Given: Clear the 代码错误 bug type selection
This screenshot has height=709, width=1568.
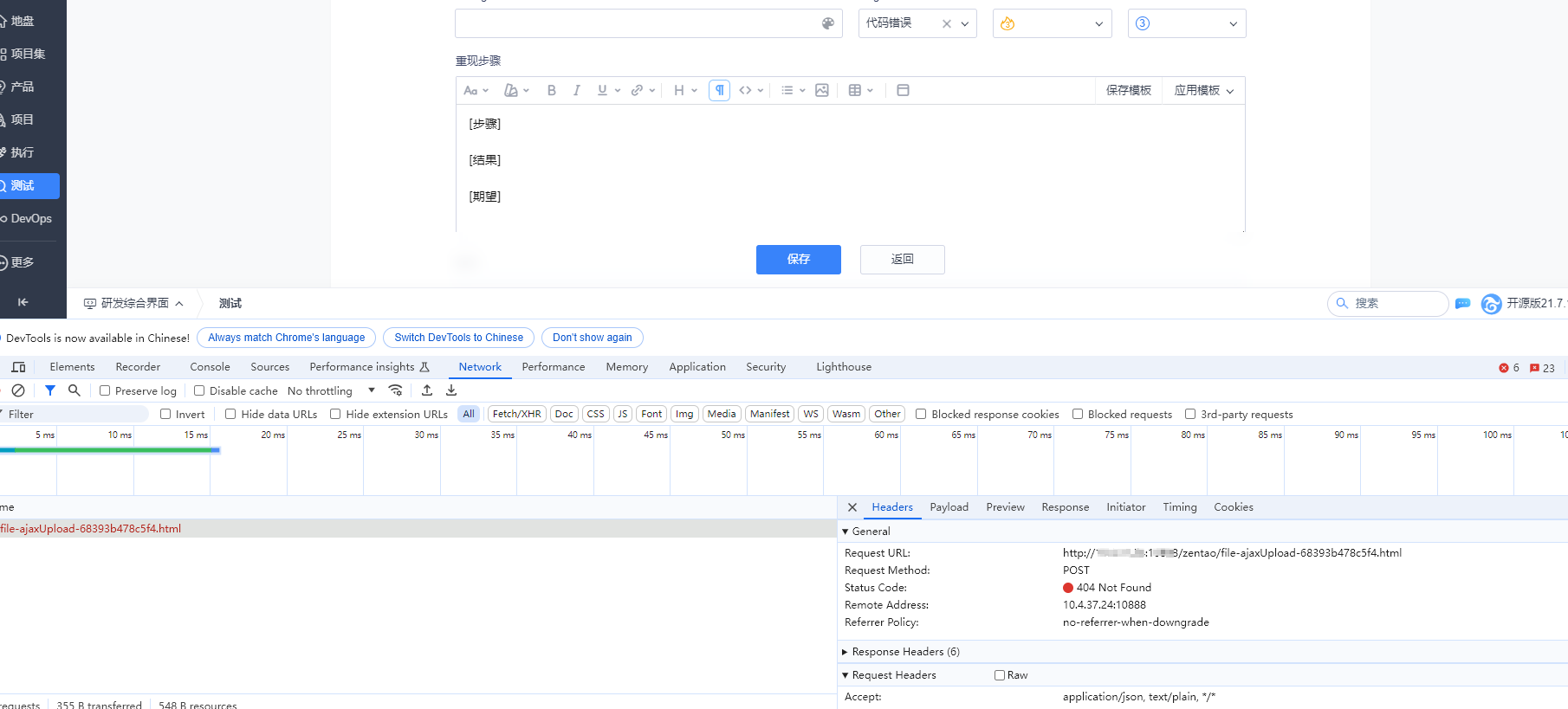Looking at the screenshot, I should 947,24.
